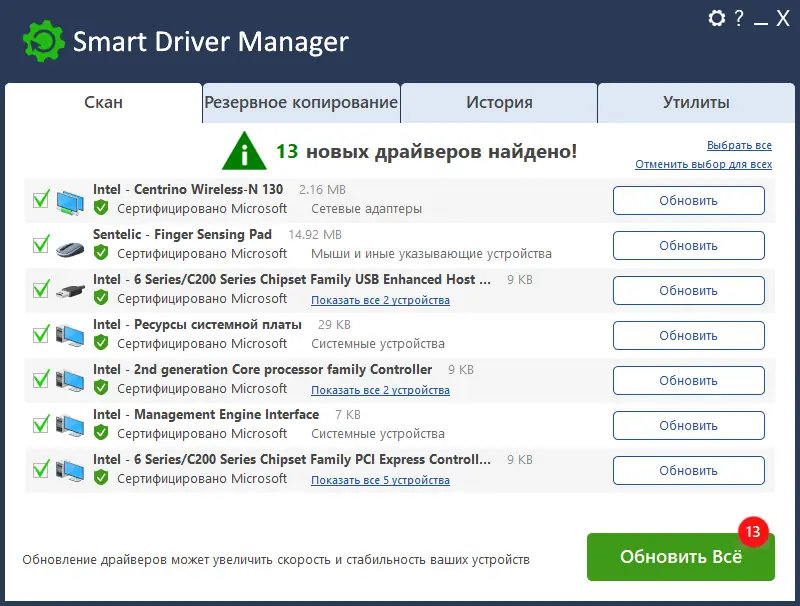Expand all 2 devices for USB Enhanced Host
Image resolution: width=800 pixels, height=606 pixels.
[x=380, y=300]
